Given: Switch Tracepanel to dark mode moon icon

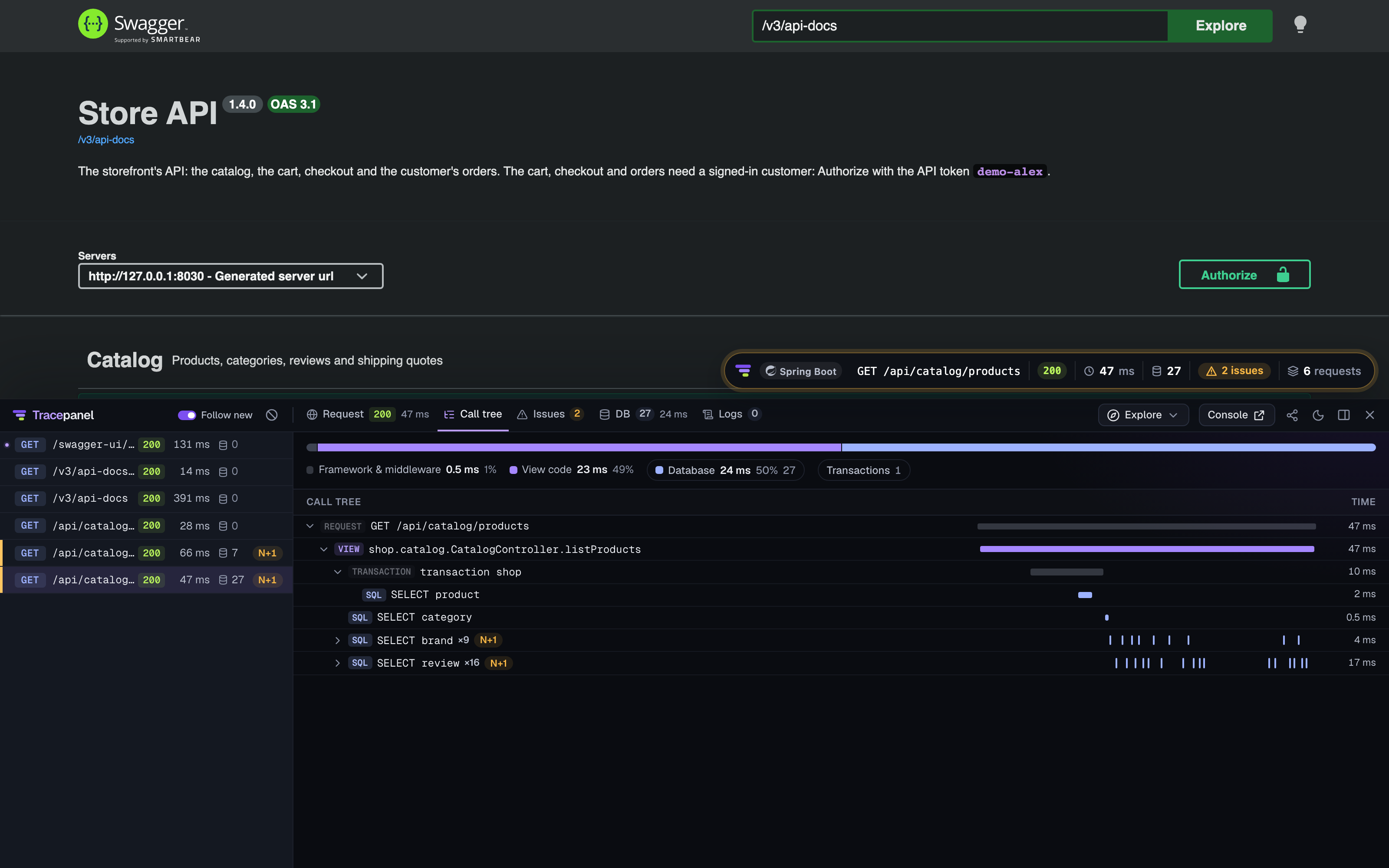Looking at the screenshot, I should [1318, 415].
